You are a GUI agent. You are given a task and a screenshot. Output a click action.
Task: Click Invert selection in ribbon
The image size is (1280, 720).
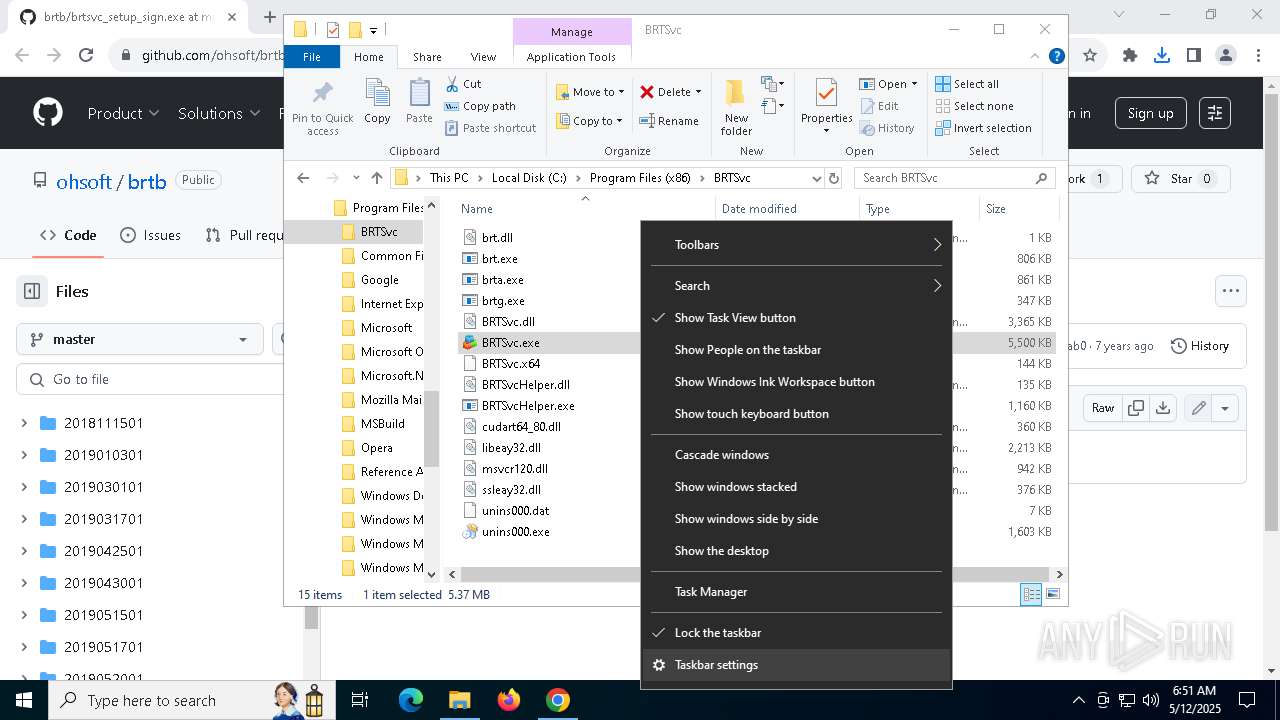pyautogui.click(x=983, y=128)
